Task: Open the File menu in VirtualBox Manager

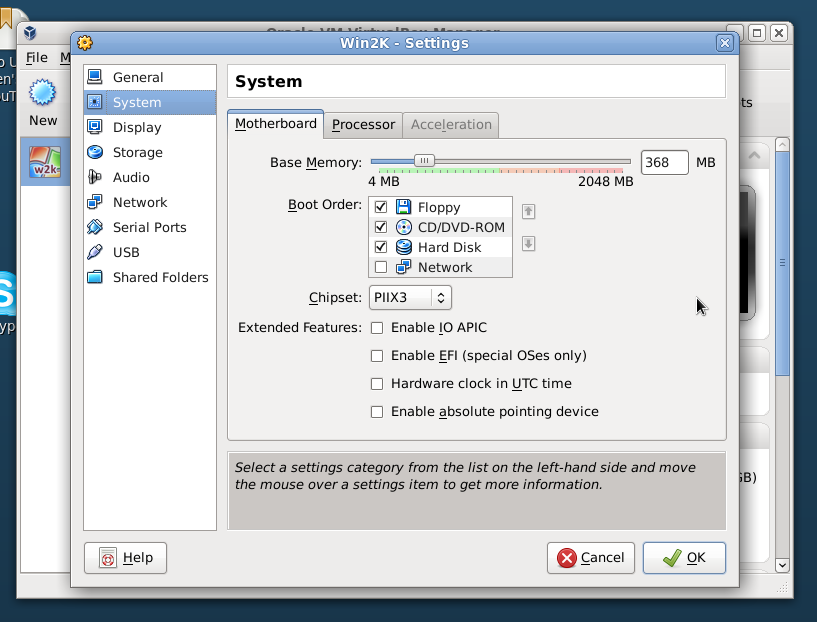Action: (x=36, y=57)
